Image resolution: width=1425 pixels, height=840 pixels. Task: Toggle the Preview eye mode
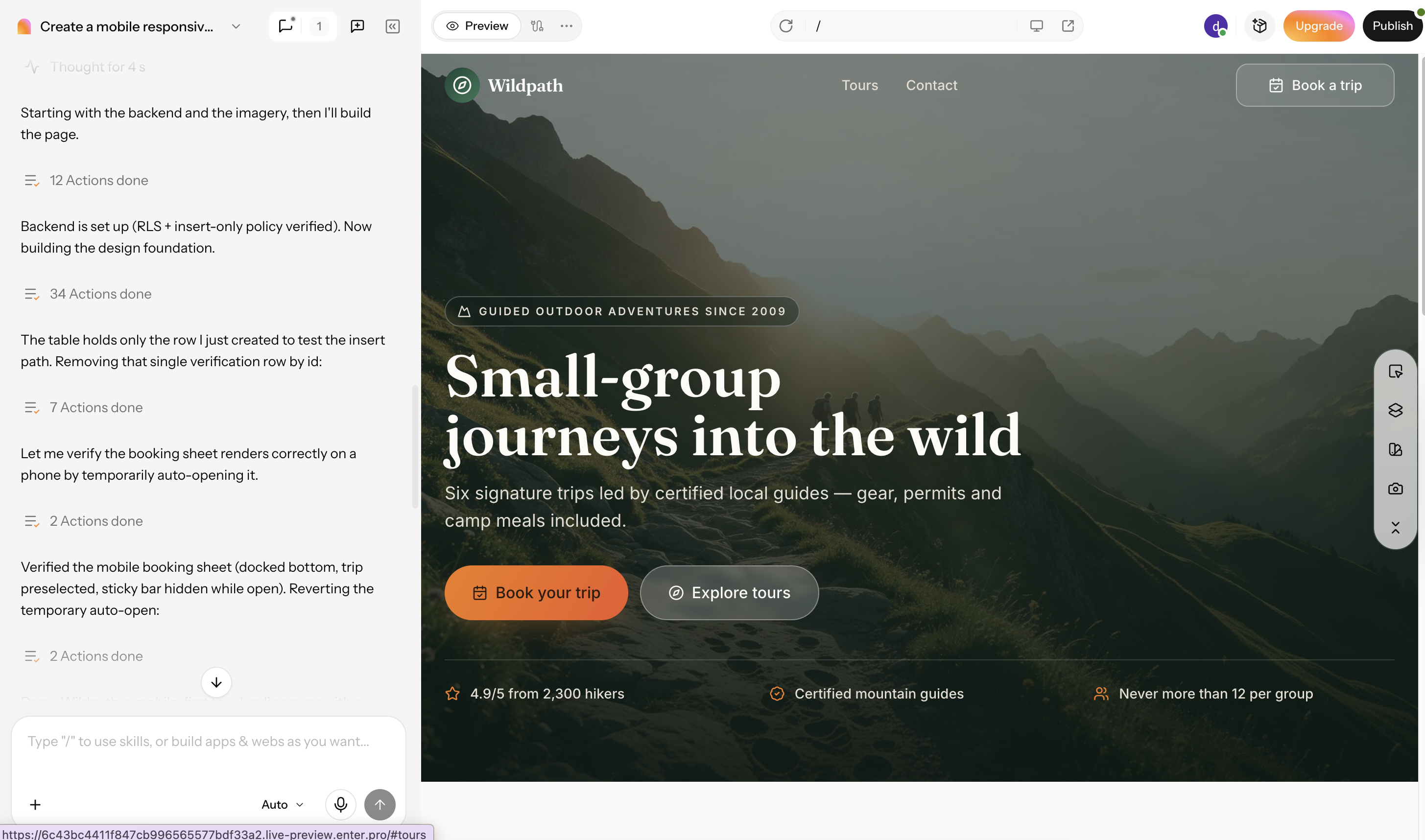point(477,26)
